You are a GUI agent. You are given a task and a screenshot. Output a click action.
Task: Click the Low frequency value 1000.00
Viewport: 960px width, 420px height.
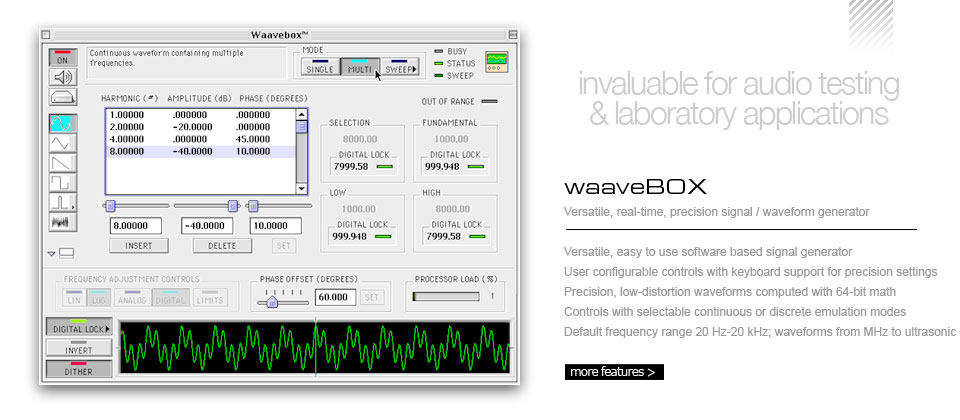[x=359, y=209]
